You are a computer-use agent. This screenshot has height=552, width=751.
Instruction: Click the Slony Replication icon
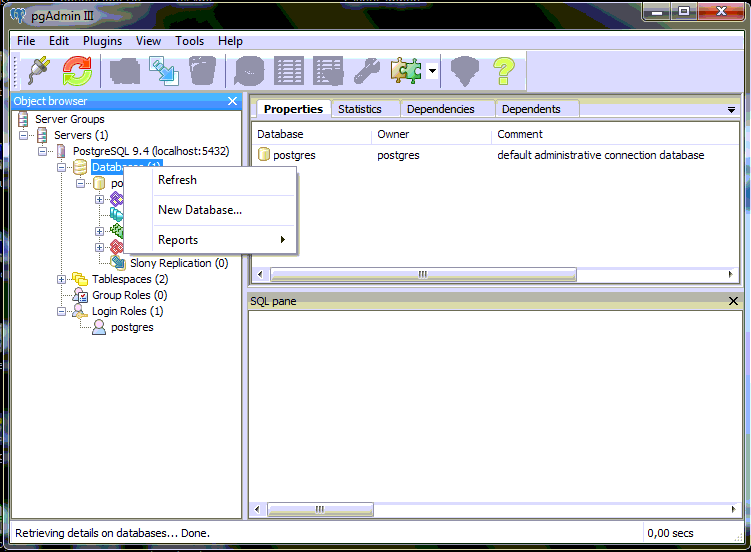[x=118, y=262]
